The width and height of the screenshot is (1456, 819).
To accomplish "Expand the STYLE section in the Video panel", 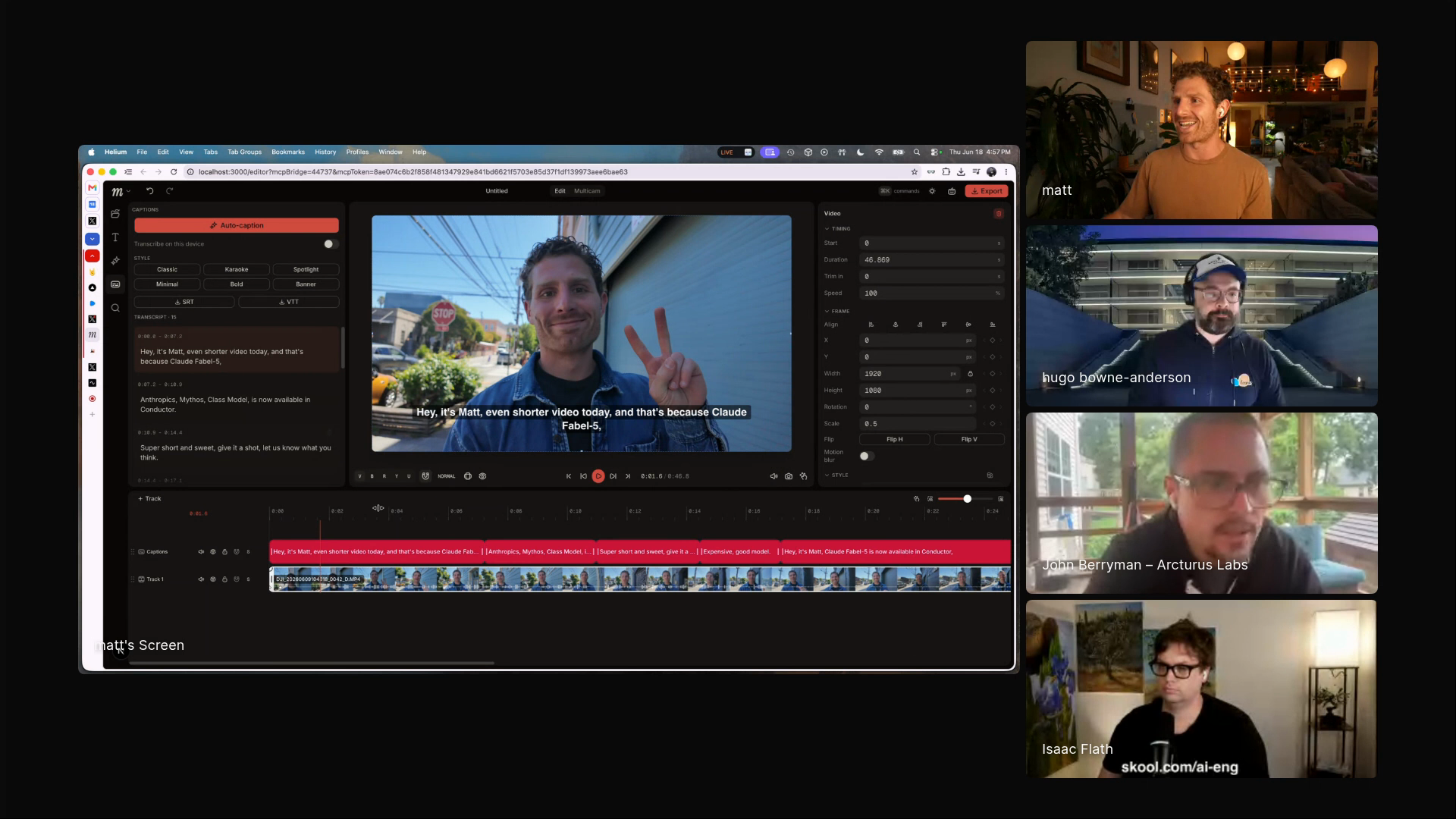I will tap(836, 475).
